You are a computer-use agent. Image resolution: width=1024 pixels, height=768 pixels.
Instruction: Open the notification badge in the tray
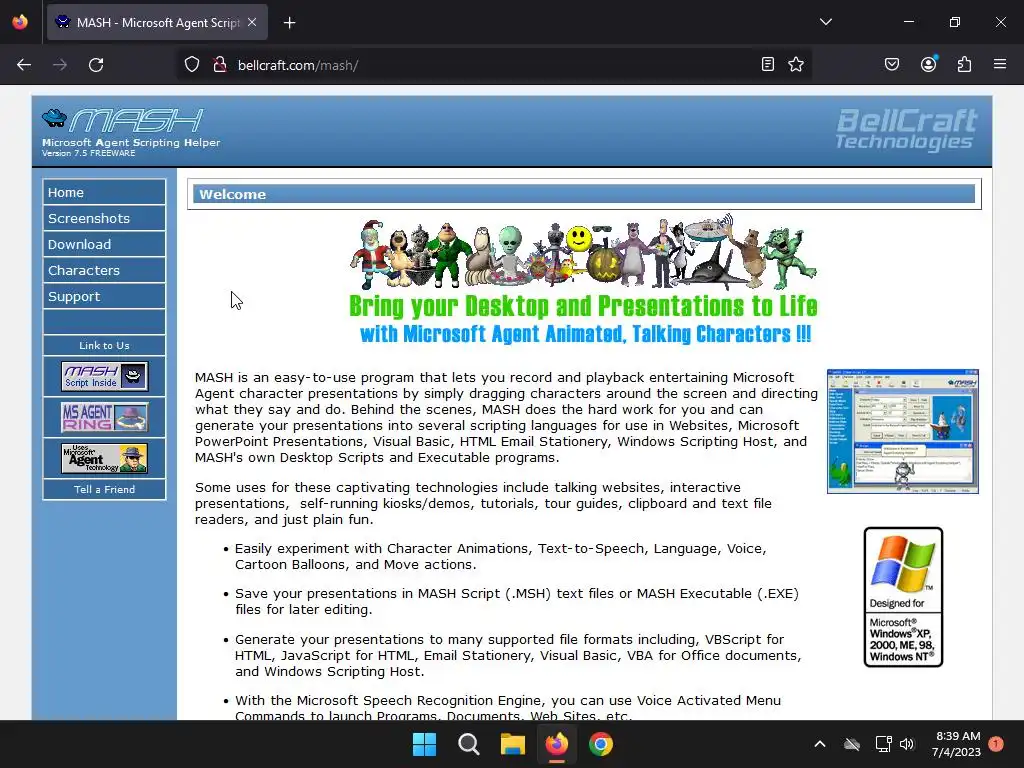point(996,744)
